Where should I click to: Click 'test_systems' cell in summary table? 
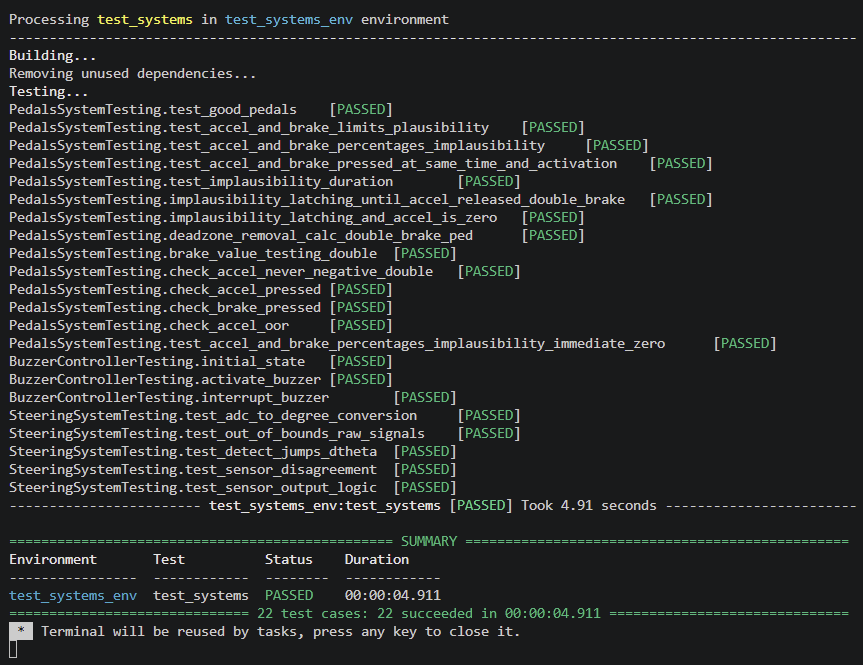tap(201, 596)
